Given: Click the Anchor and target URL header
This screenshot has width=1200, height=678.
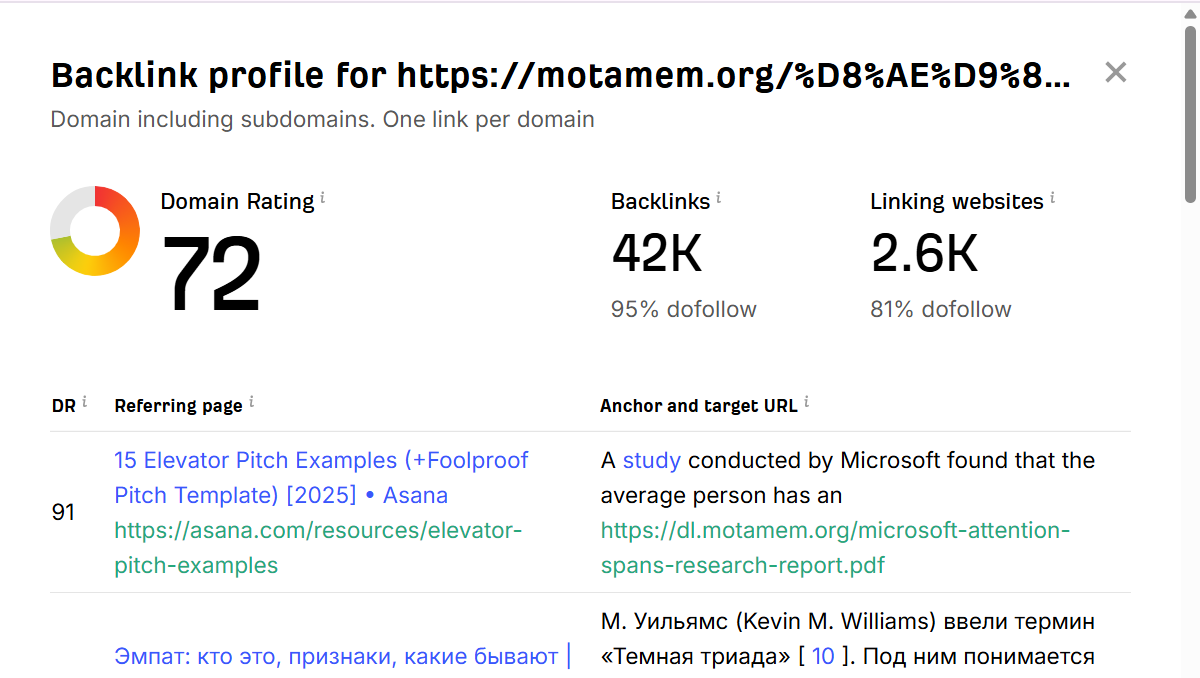Looking at the screenshot, I should tap(698, 406).
